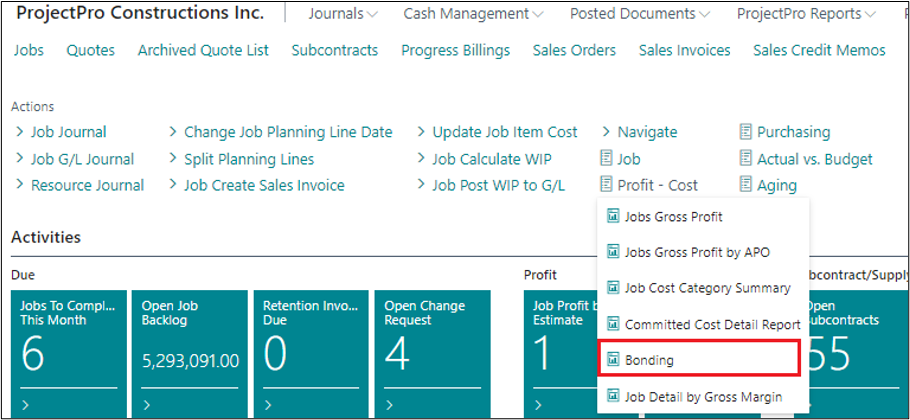The width and height of the screenshot is (910, 420).
Task: Click the Purchasing report group icon
Action: coord(745,132)
